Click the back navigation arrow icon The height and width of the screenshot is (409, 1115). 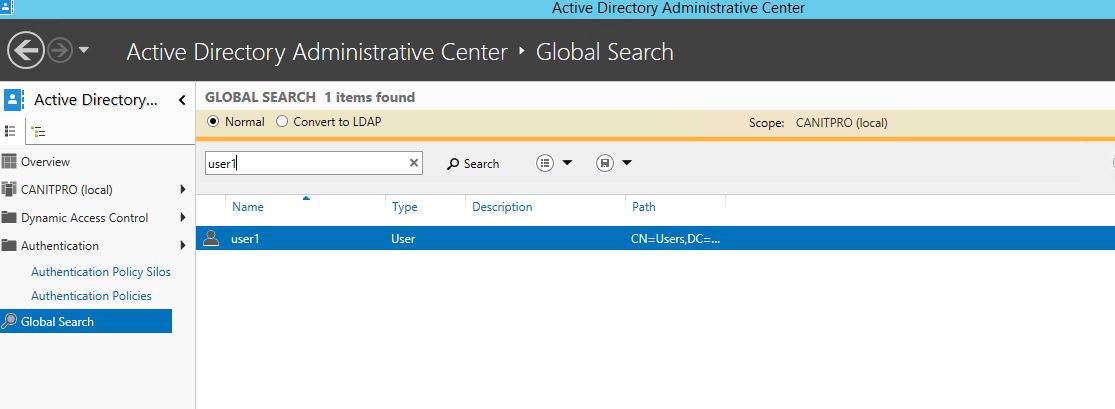[26, 51]
